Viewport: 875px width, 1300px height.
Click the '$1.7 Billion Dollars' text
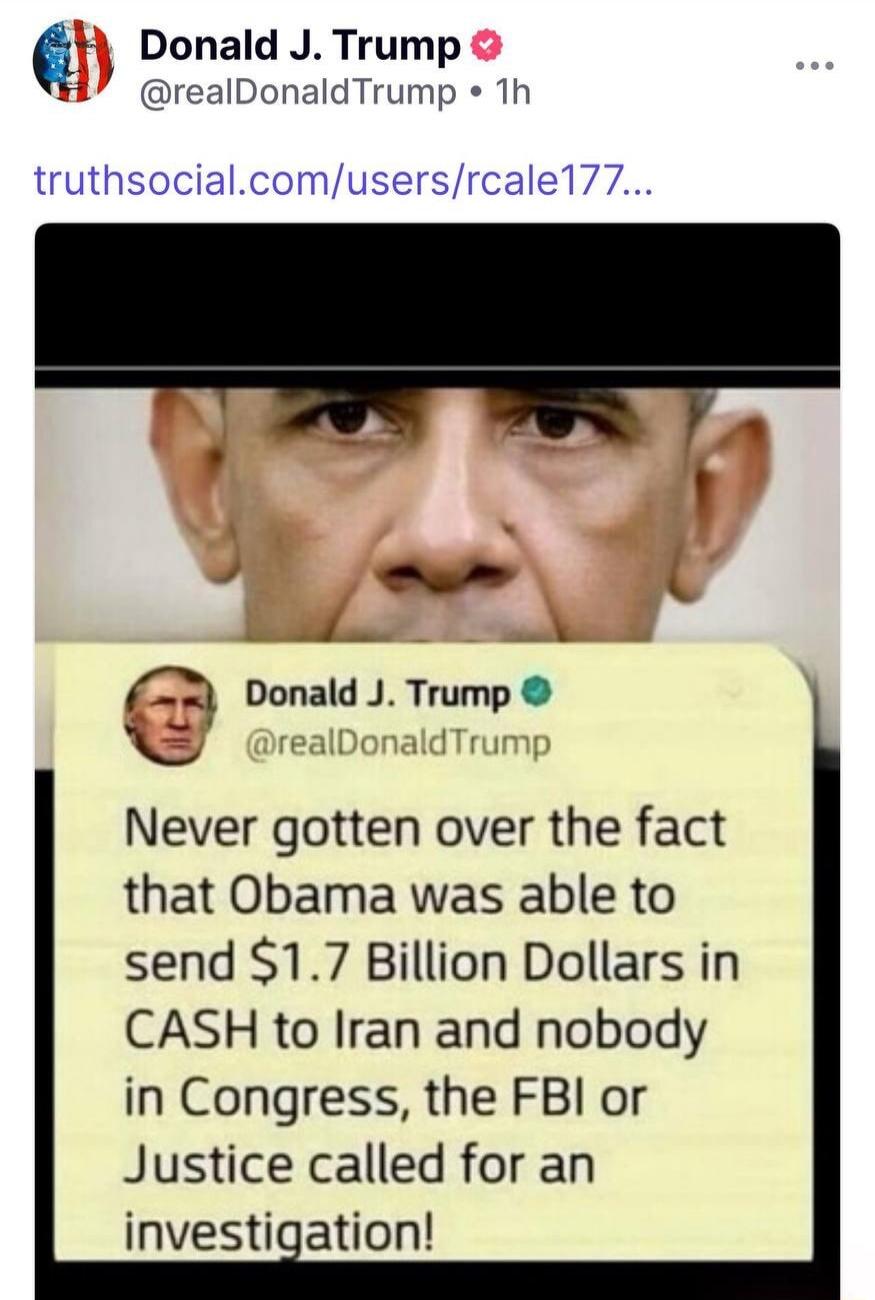[x=463, y=962]
